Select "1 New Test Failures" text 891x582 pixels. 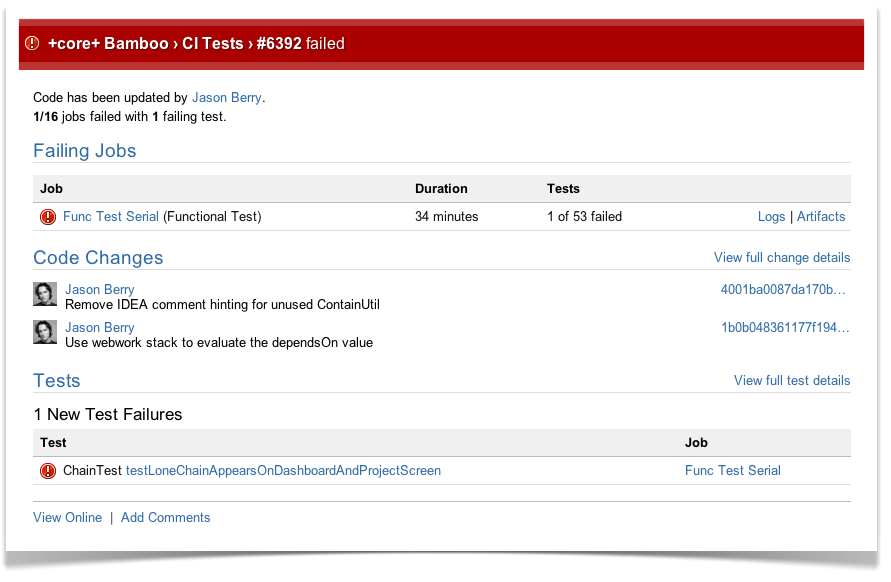[108, 414]
